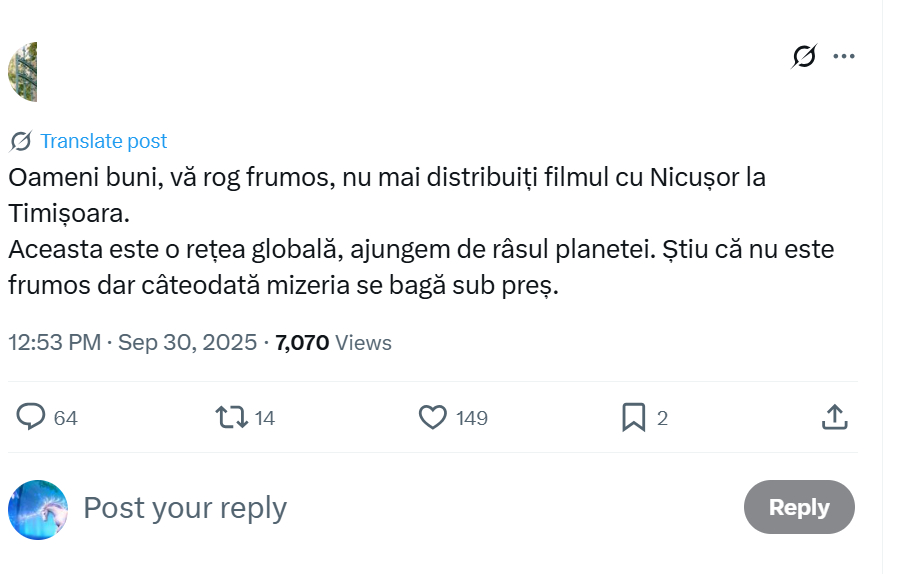
Task: Click the small icon beside Translate post
Action: point(21,141)
